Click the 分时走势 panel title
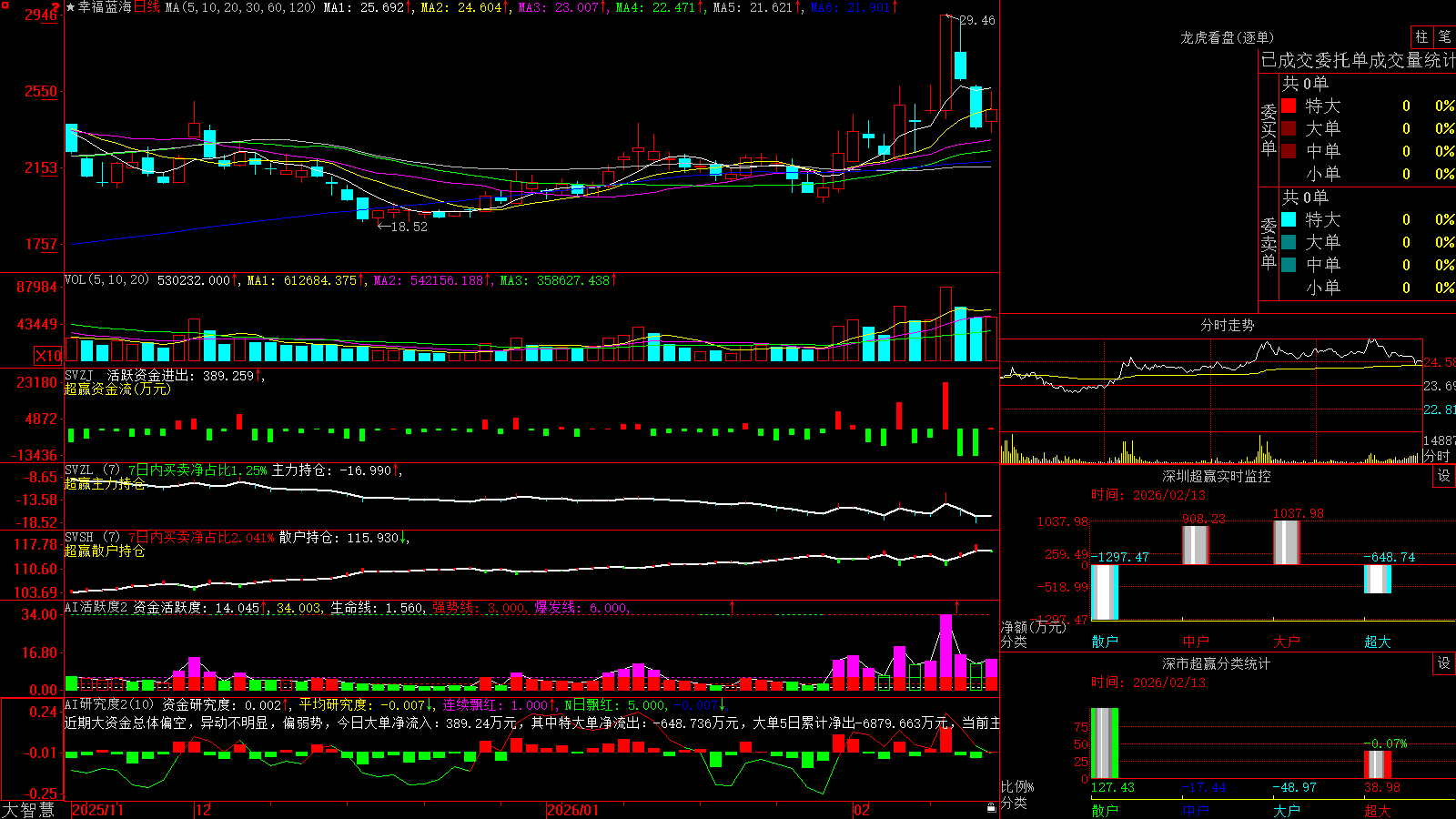The image size is (1456, 819). pyautogui.click(x=1228, y=325)
